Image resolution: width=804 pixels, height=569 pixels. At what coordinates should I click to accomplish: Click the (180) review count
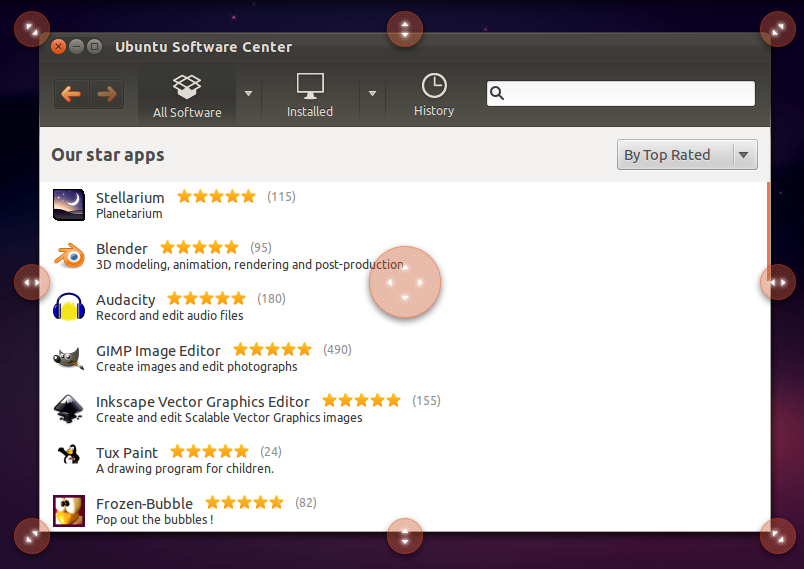click(271, 298)
